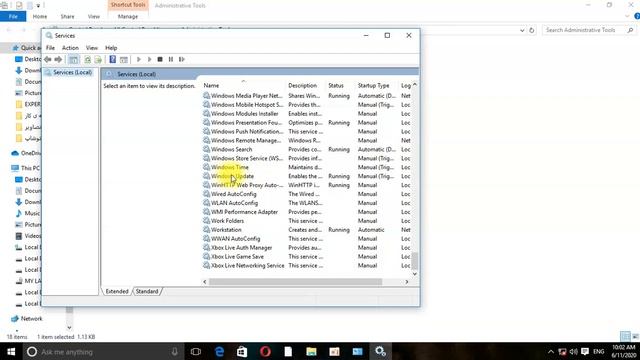Open the Share ribbon tab in Explorer
This screenshot has height=360, width=640.
67,16
